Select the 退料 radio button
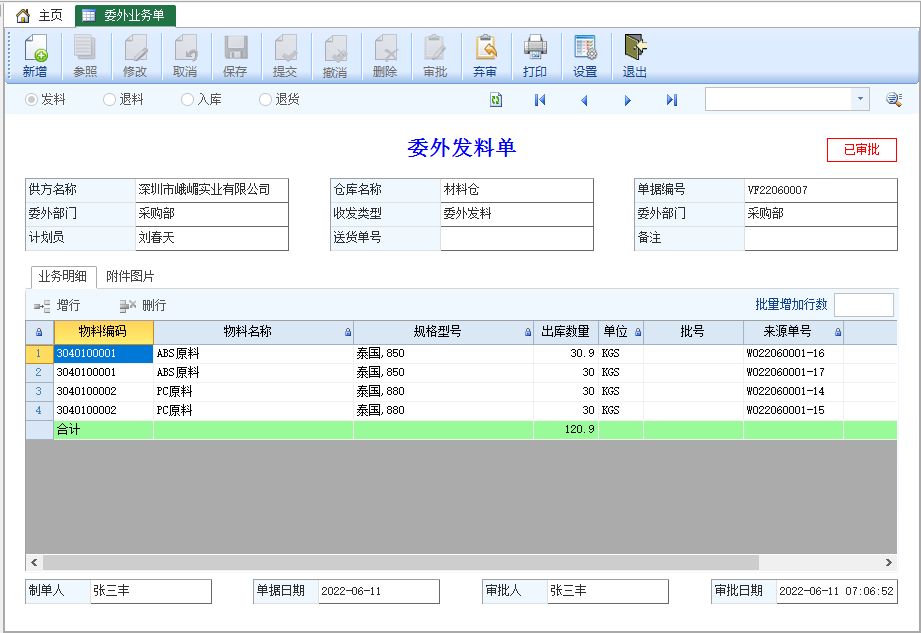 click(109, 100)
